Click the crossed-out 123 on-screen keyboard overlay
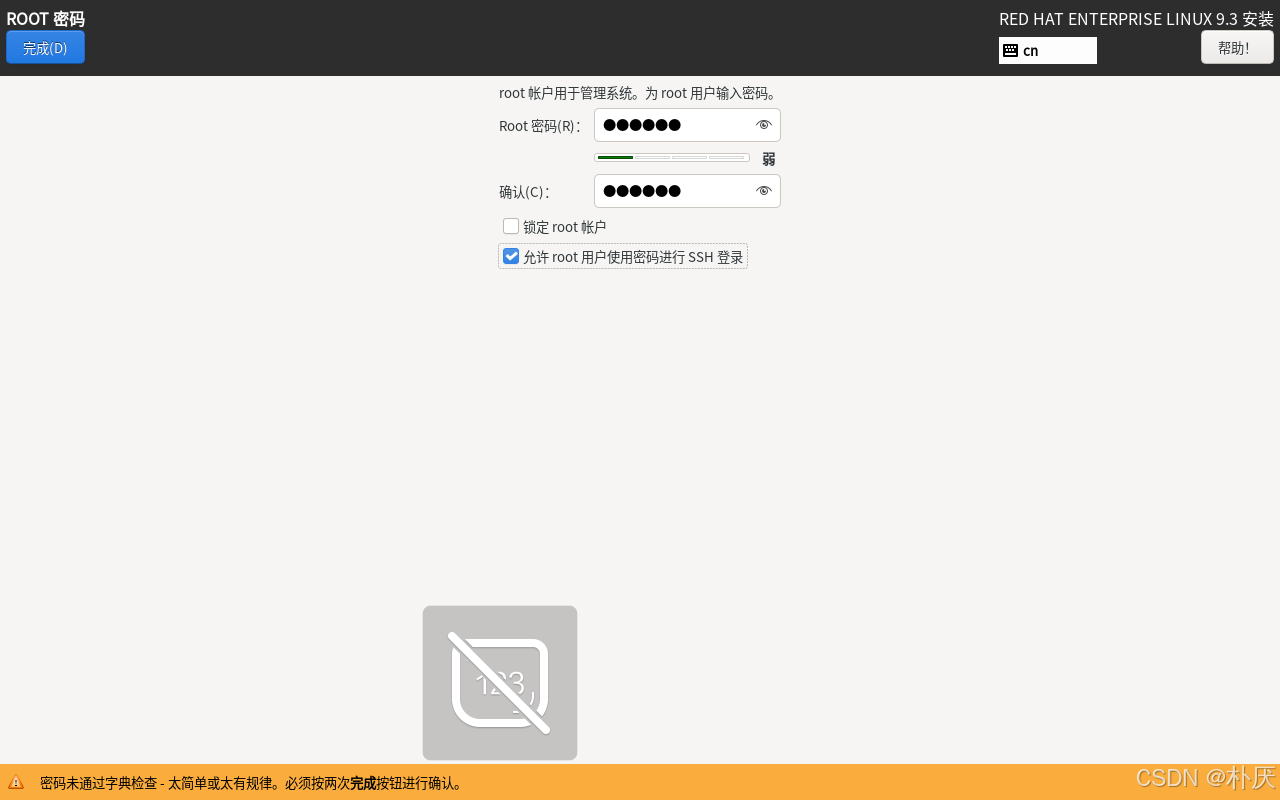Image resolution: width=1280 pixels, height=800 pixels. pyautogui.click(x=500, y=683)
